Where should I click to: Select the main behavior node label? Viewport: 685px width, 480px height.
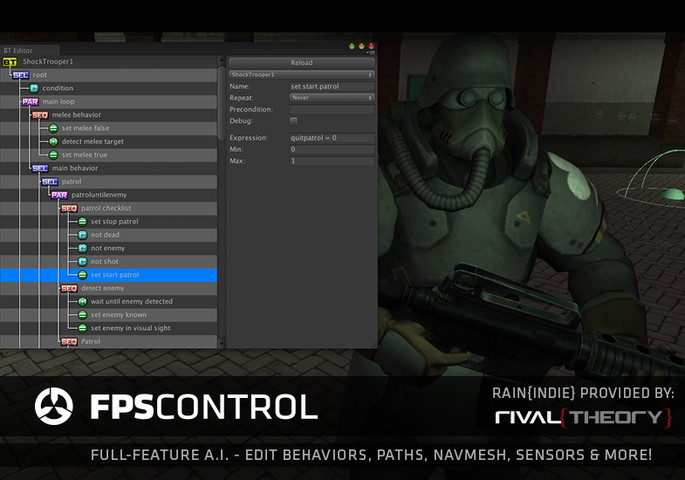click(75, 168)
